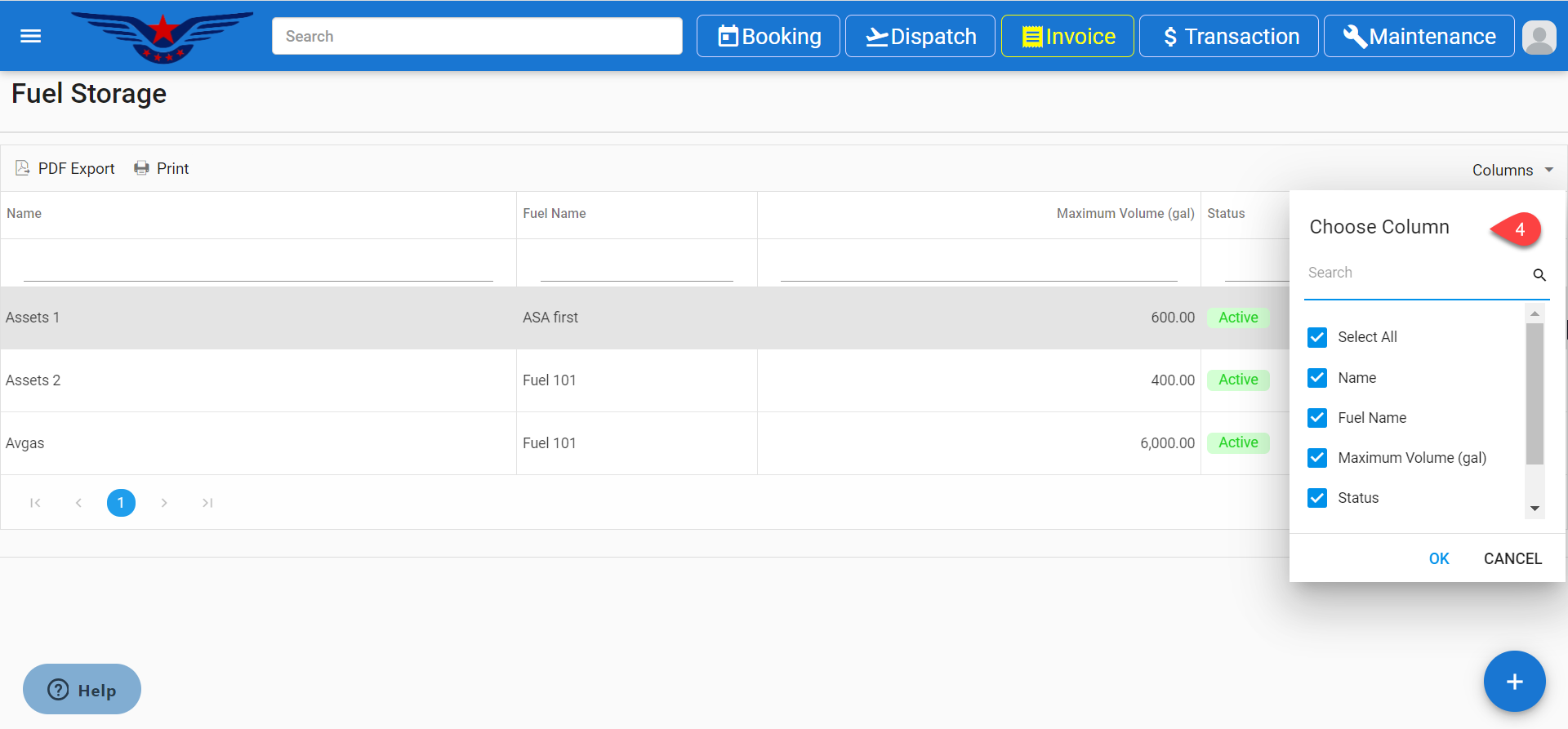Open the user profile avatar
The image size is (1568, 729).
1539,37
